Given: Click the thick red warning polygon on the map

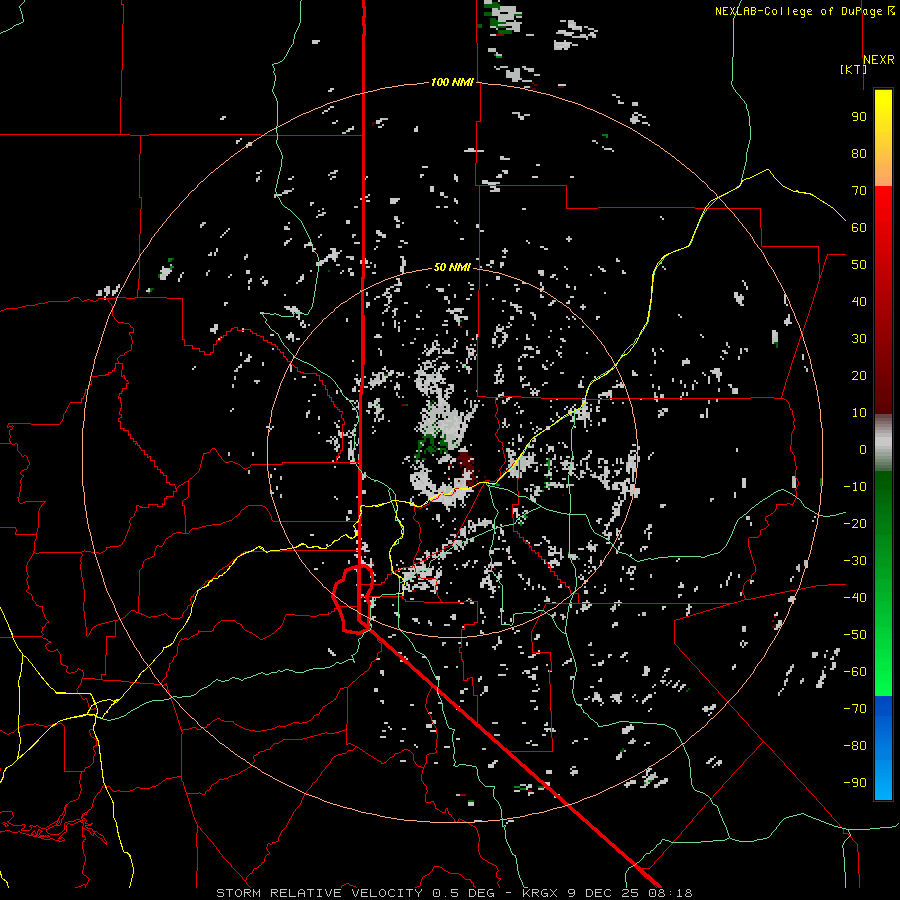Looking at the screenshot, I should 353,599.
